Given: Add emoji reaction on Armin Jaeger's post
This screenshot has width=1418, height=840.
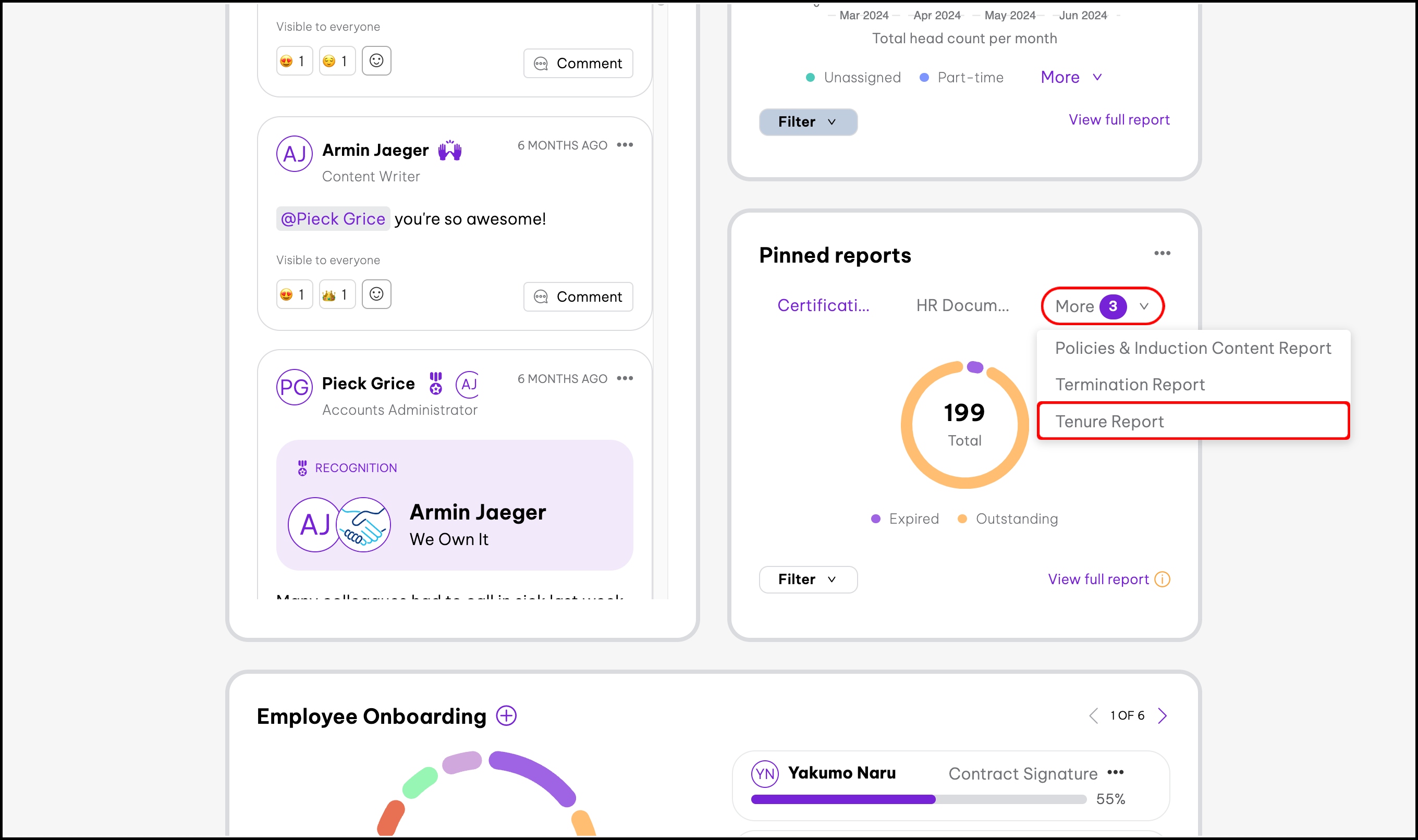Looking at the screenshot, I should coord(376,294).
